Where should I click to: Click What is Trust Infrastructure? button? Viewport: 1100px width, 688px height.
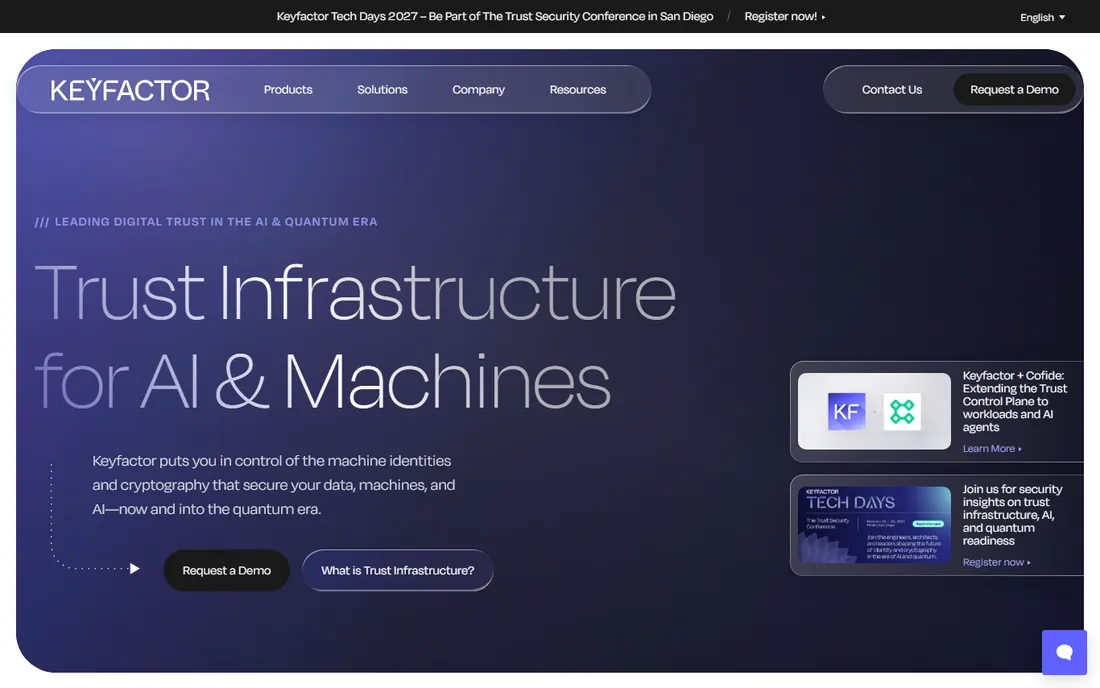click(397, 570)
